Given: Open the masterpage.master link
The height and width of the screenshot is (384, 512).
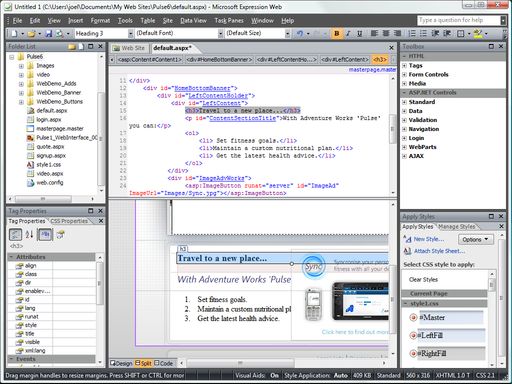Looking at the screenshot, I should tap(372, 69).
